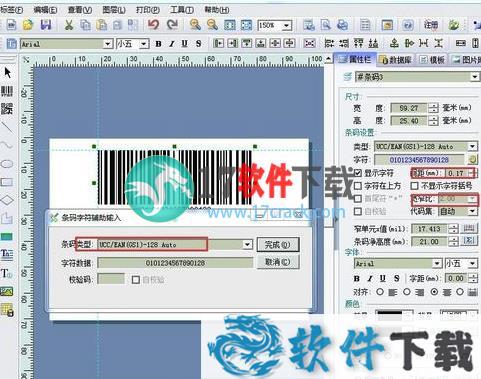Select the insert picture tool
This screenshot has height=379, width=481.
point(7,291)
